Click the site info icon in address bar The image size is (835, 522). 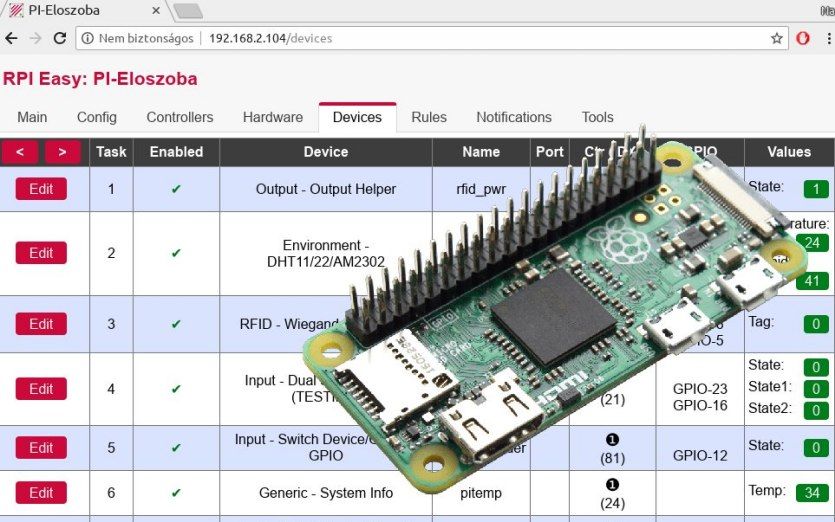click(x=87, y=38)
